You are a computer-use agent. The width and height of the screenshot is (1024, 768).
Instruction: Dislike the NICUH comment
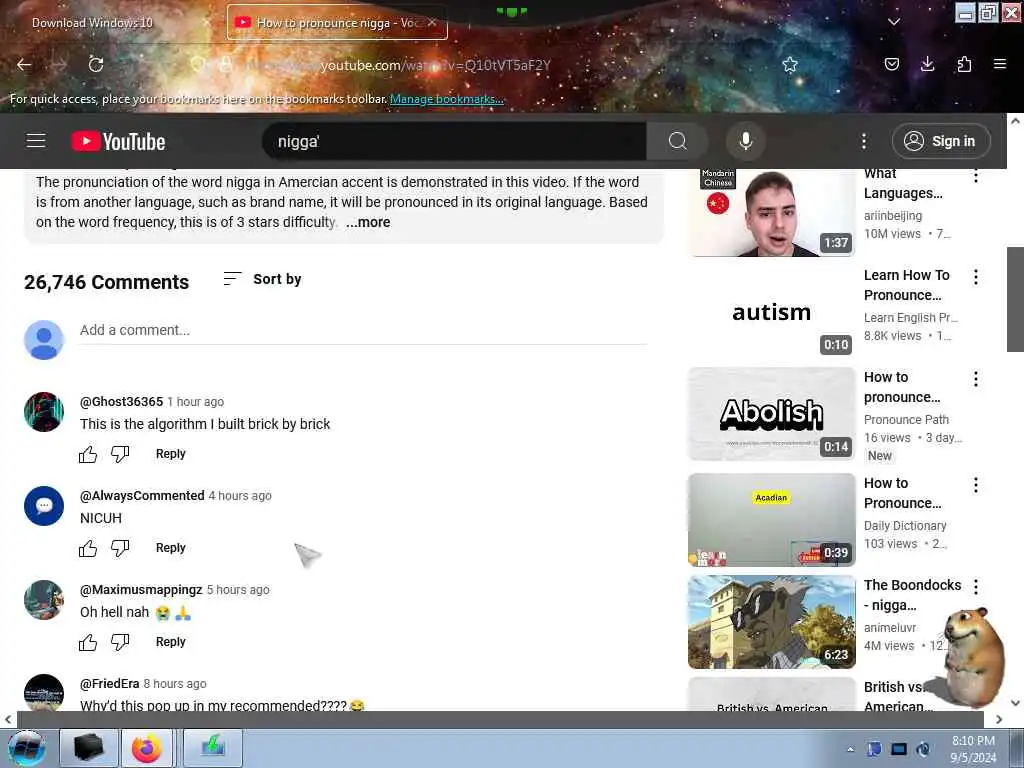pyautogui.click(x=120, y=548)
